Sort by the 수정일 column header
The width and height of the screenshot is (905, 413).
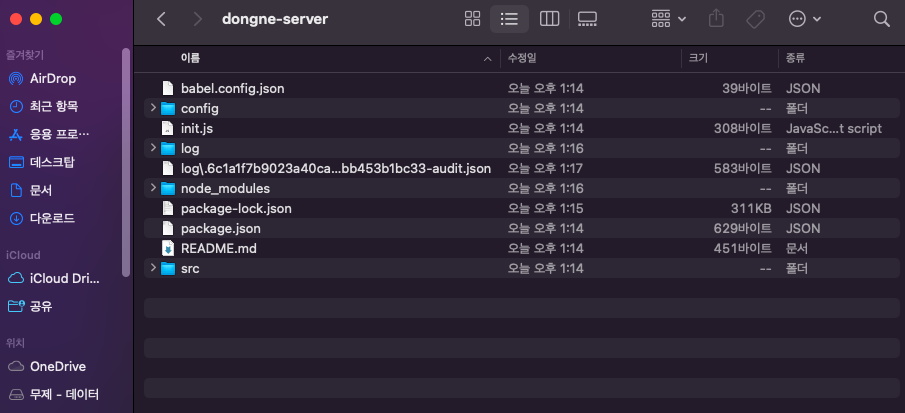pos(522,58)
